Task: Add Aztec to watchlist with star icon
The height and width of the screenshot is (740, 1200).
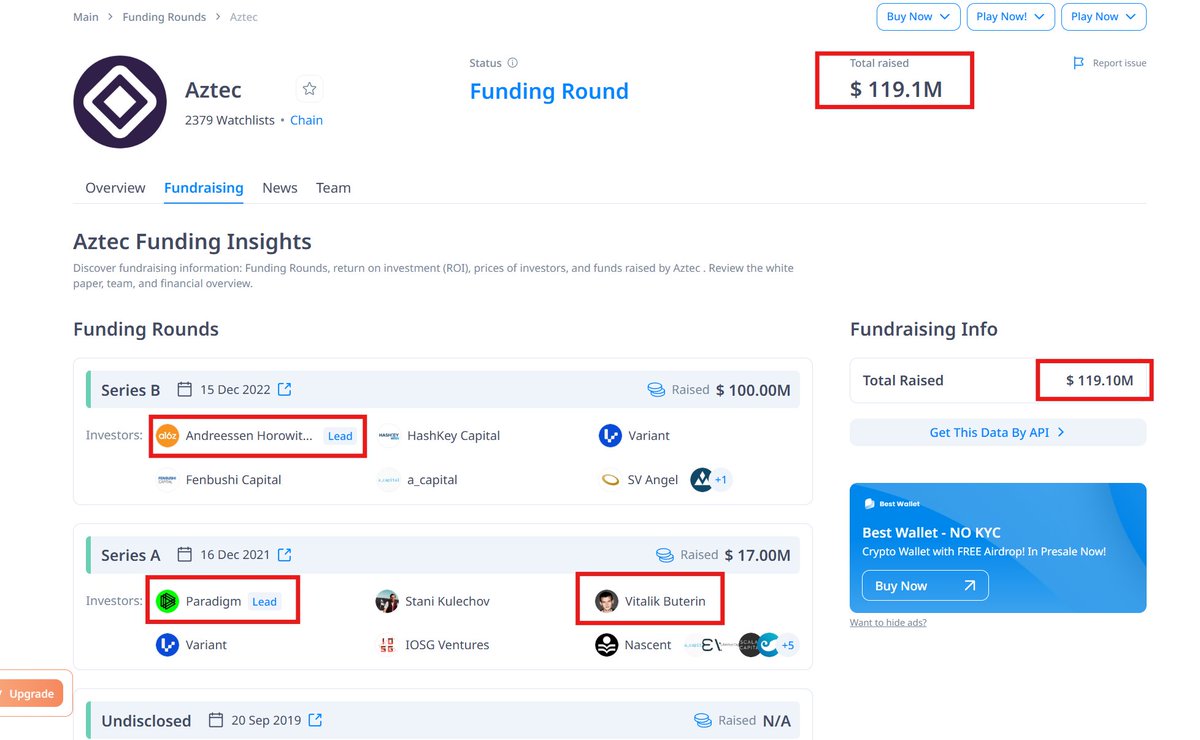Action: [x=309, y=89]
